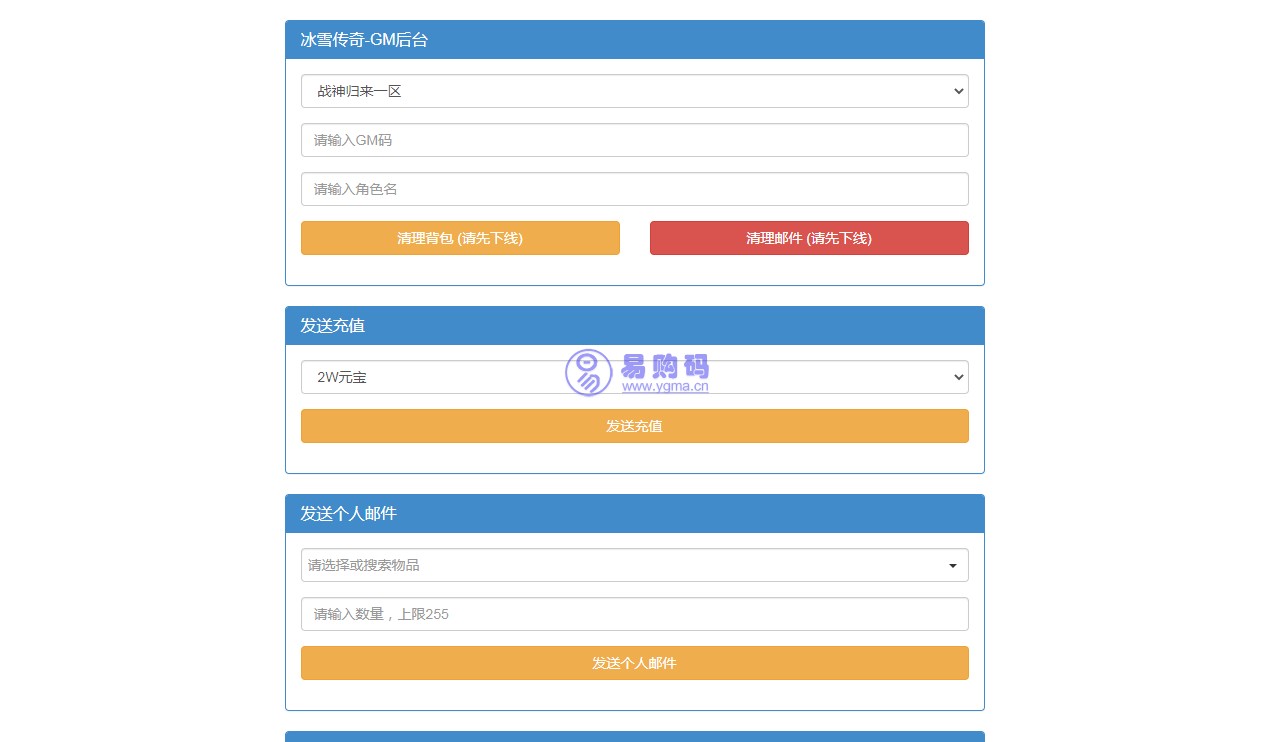Click the chevron on the 2W元宝 select
Image resolution: width=1269 pixels, height=742 pixels.
click(x=959, y=377)
